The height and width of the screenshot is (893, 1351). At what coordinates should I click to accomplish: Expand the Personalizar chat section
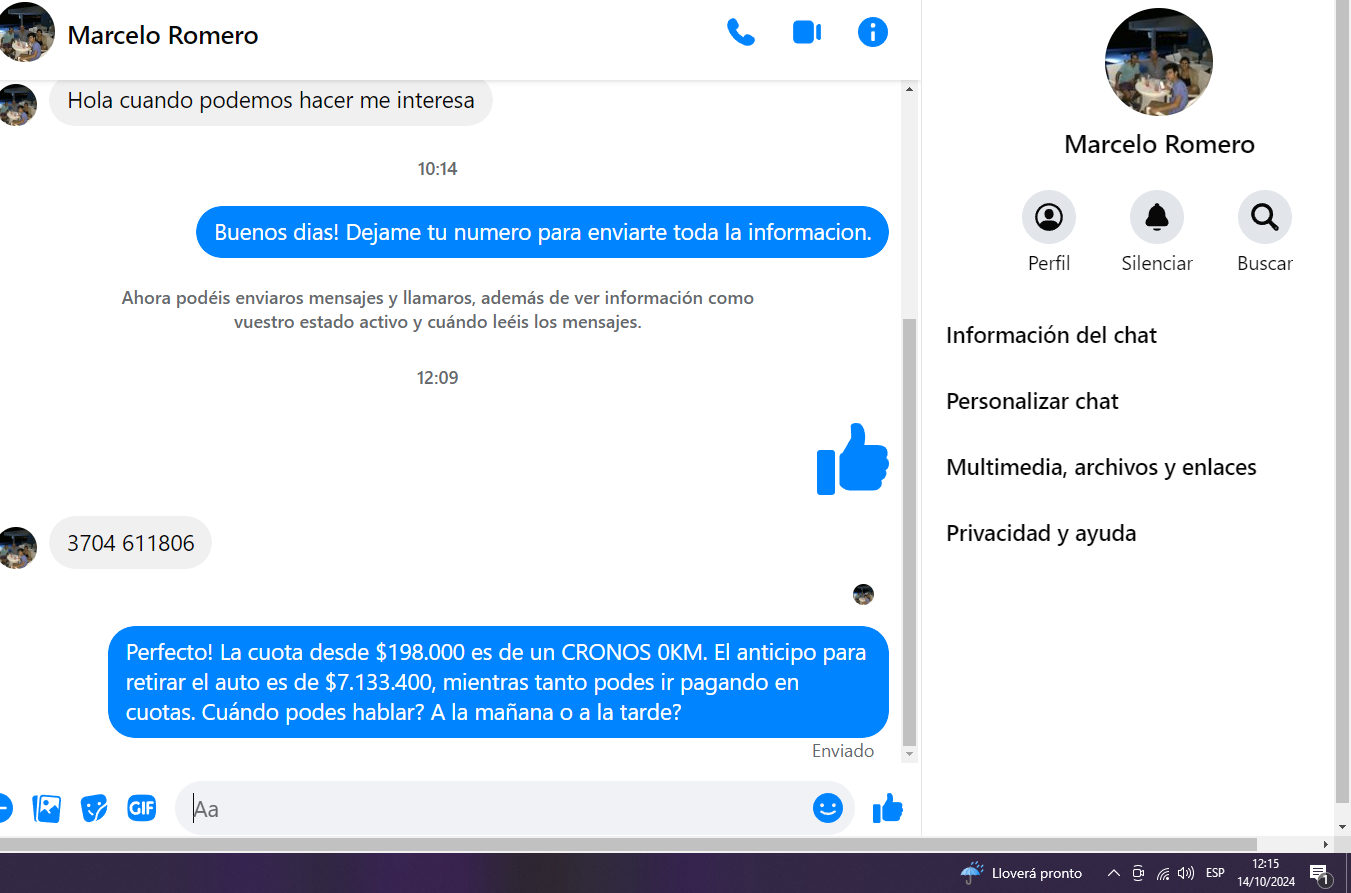[1032, 401]
